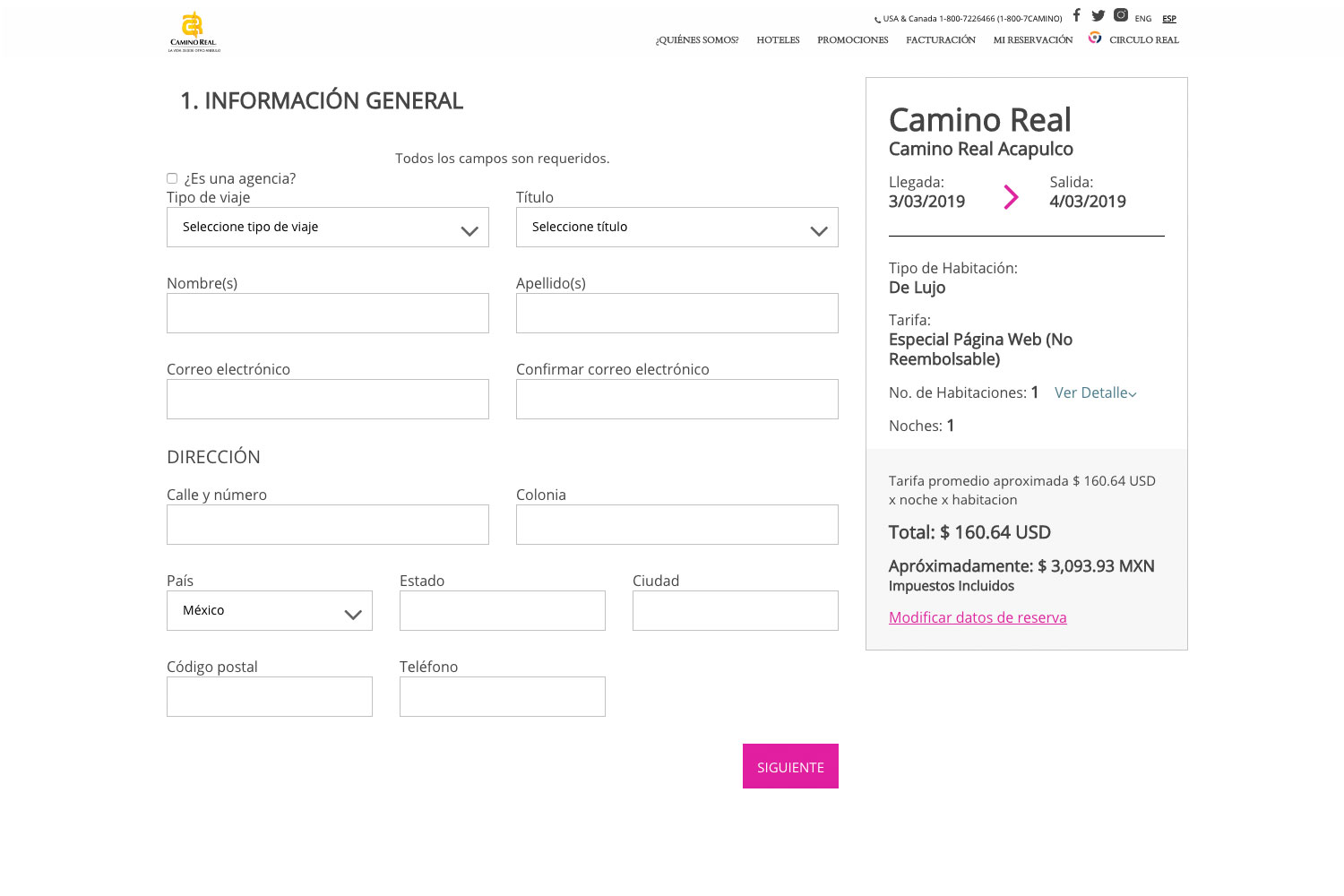Image resolution: width=1344 pixels, height=896 pixels.
Task: Open the Facebook page icon
Action: [x=1076, y=15]
